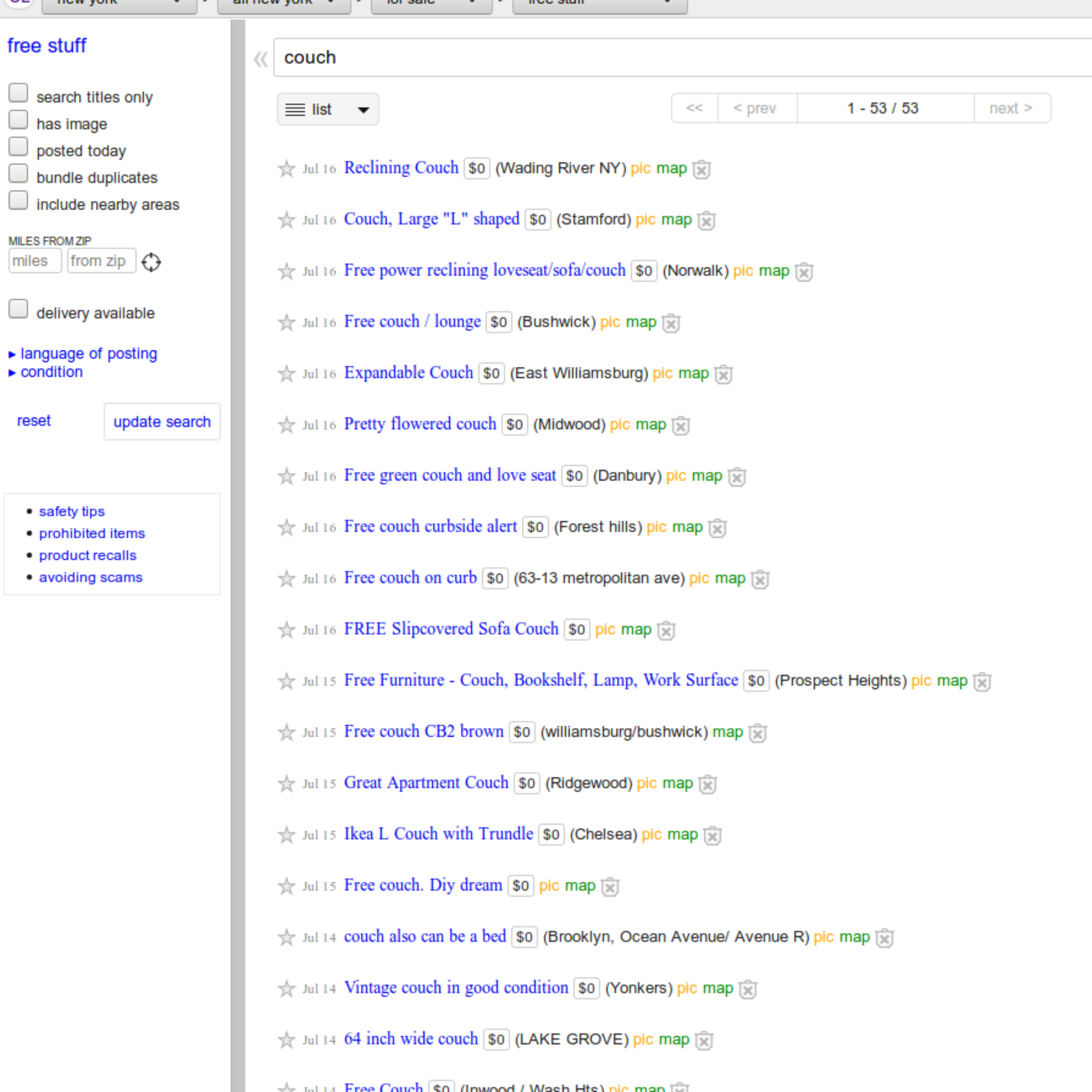
Task: Hide the Norwalk loveseat listing via trash icon
Action: pos(804,272)
